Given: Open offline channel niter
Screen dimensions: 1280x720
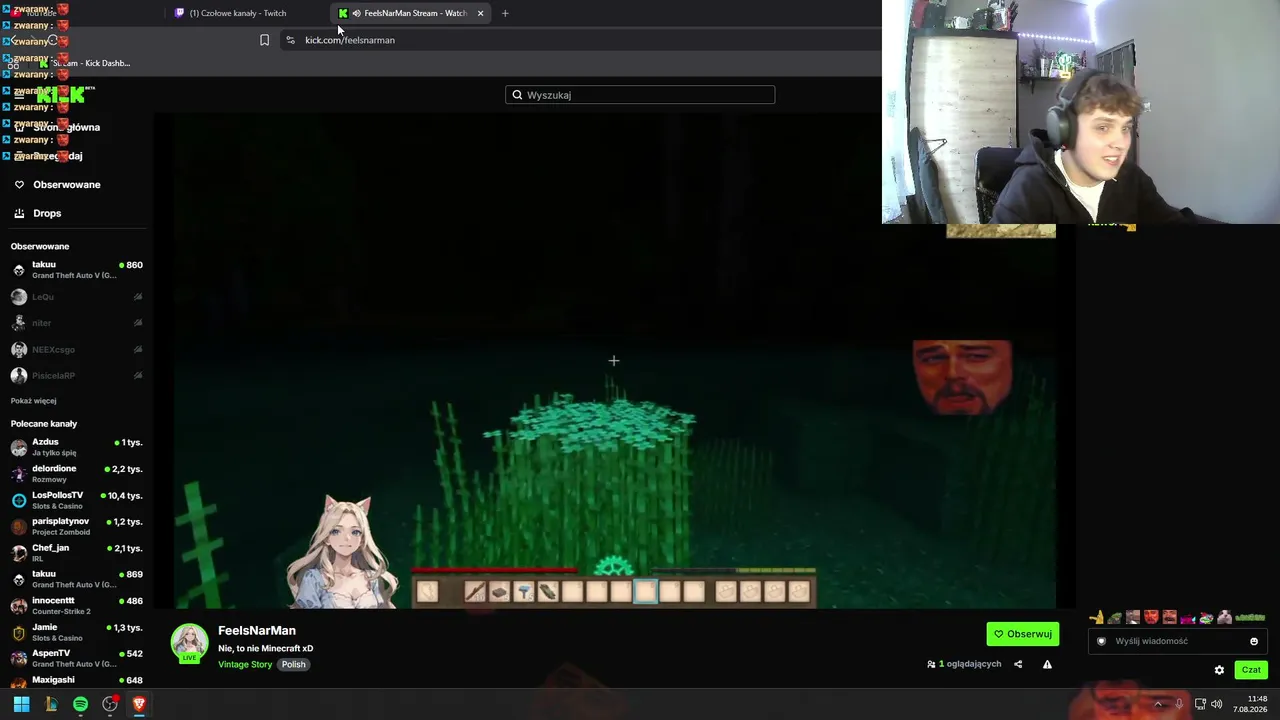Looking at the screenshot, I should pyautogui.click(x=76, y=323).
